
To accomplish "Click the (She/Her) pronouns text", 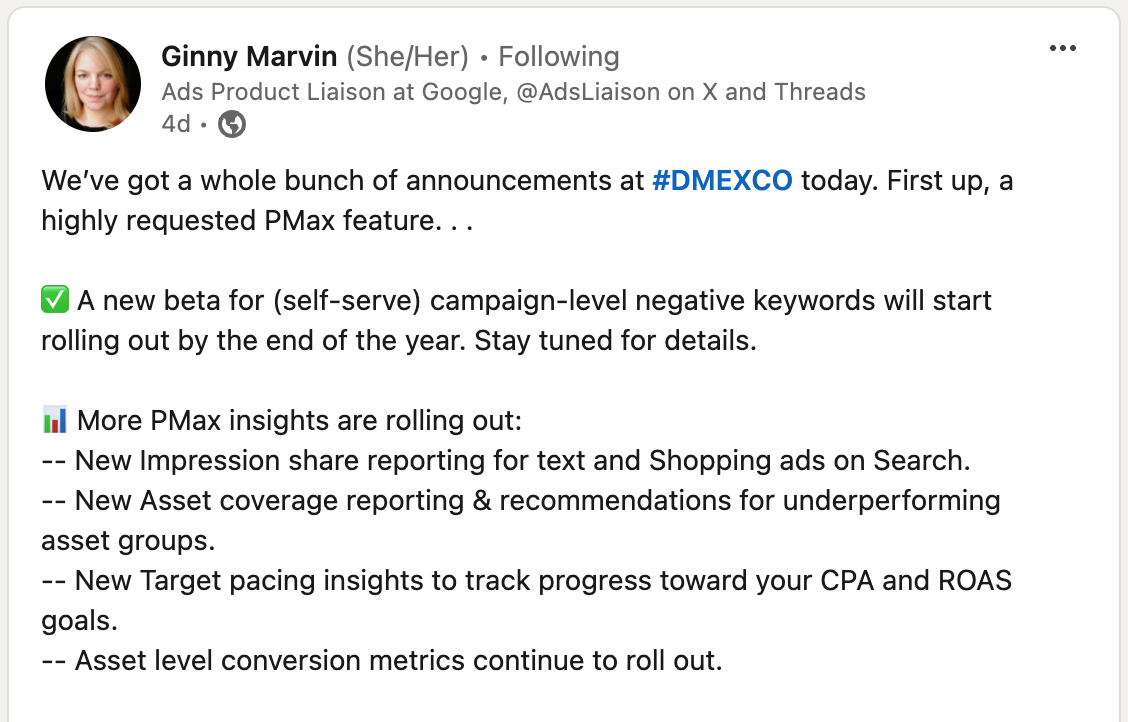I will [407, 56].
